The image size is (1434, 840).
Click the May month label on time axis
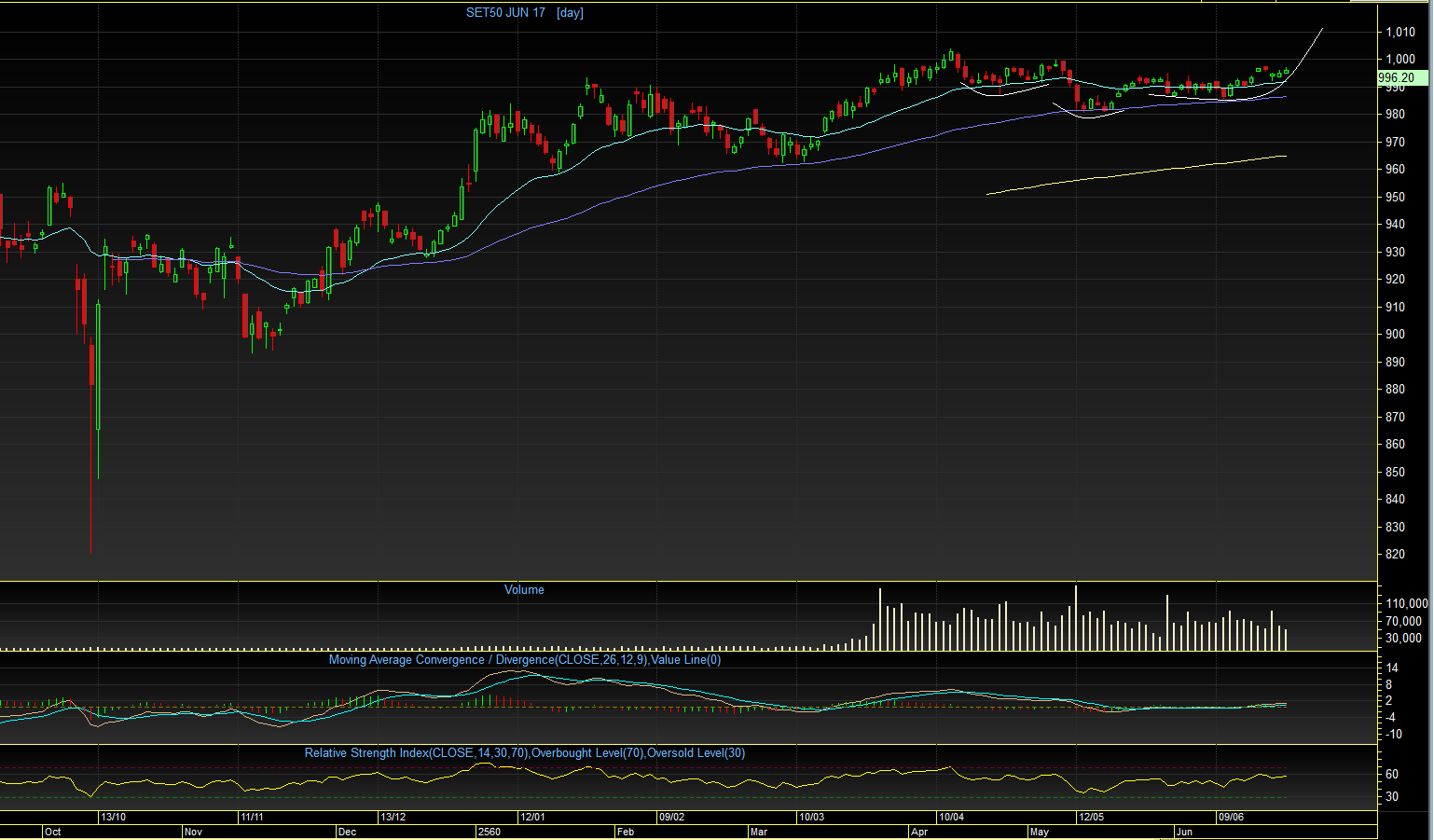(1039, 831)
